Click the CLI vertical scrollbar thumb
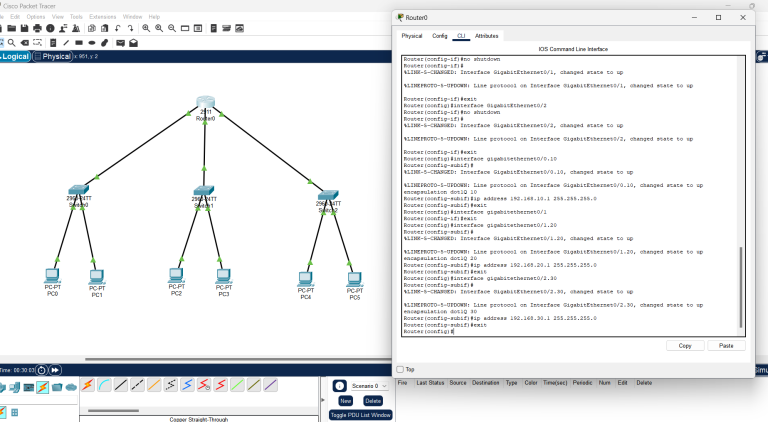 point(741,287)
